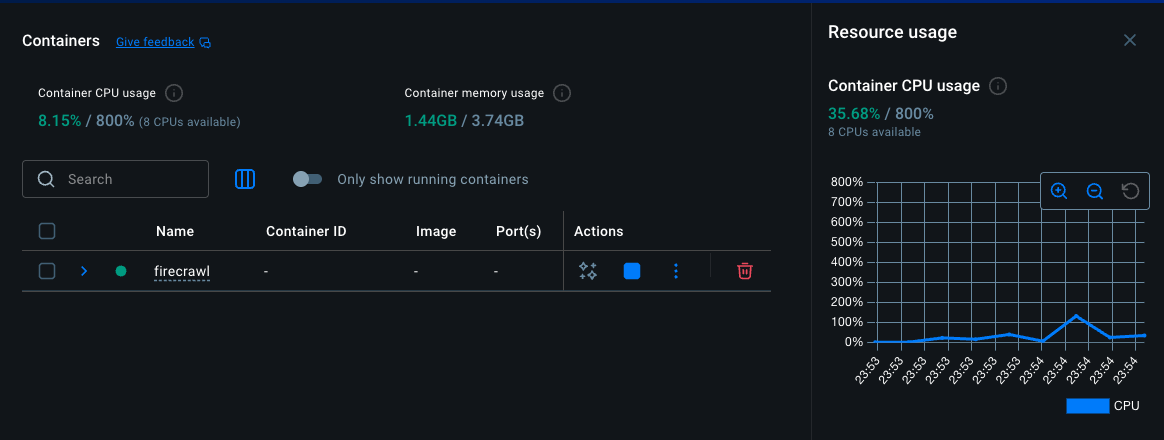
Task: Open the Give feedback link
Action: pos(155,42)
